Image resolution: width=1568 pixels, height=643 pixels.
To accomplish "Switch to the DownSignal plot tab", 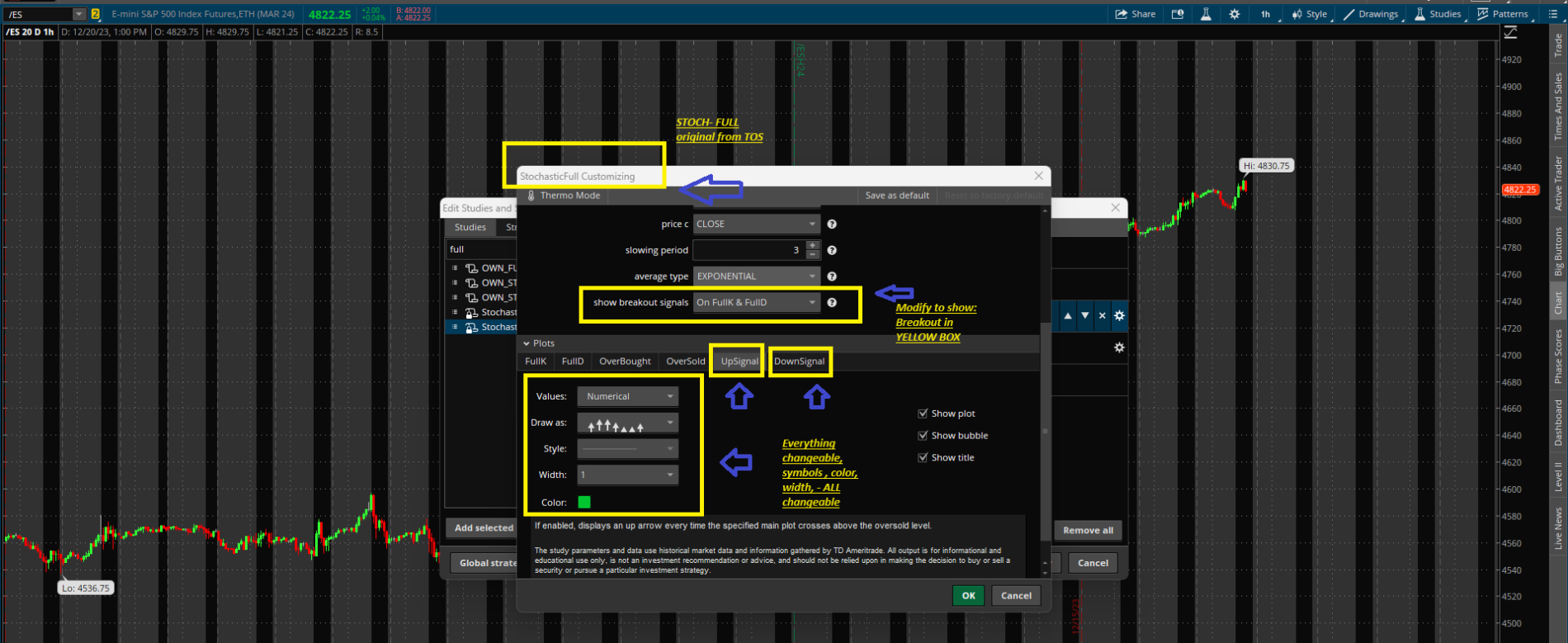I will click(799, 362).
